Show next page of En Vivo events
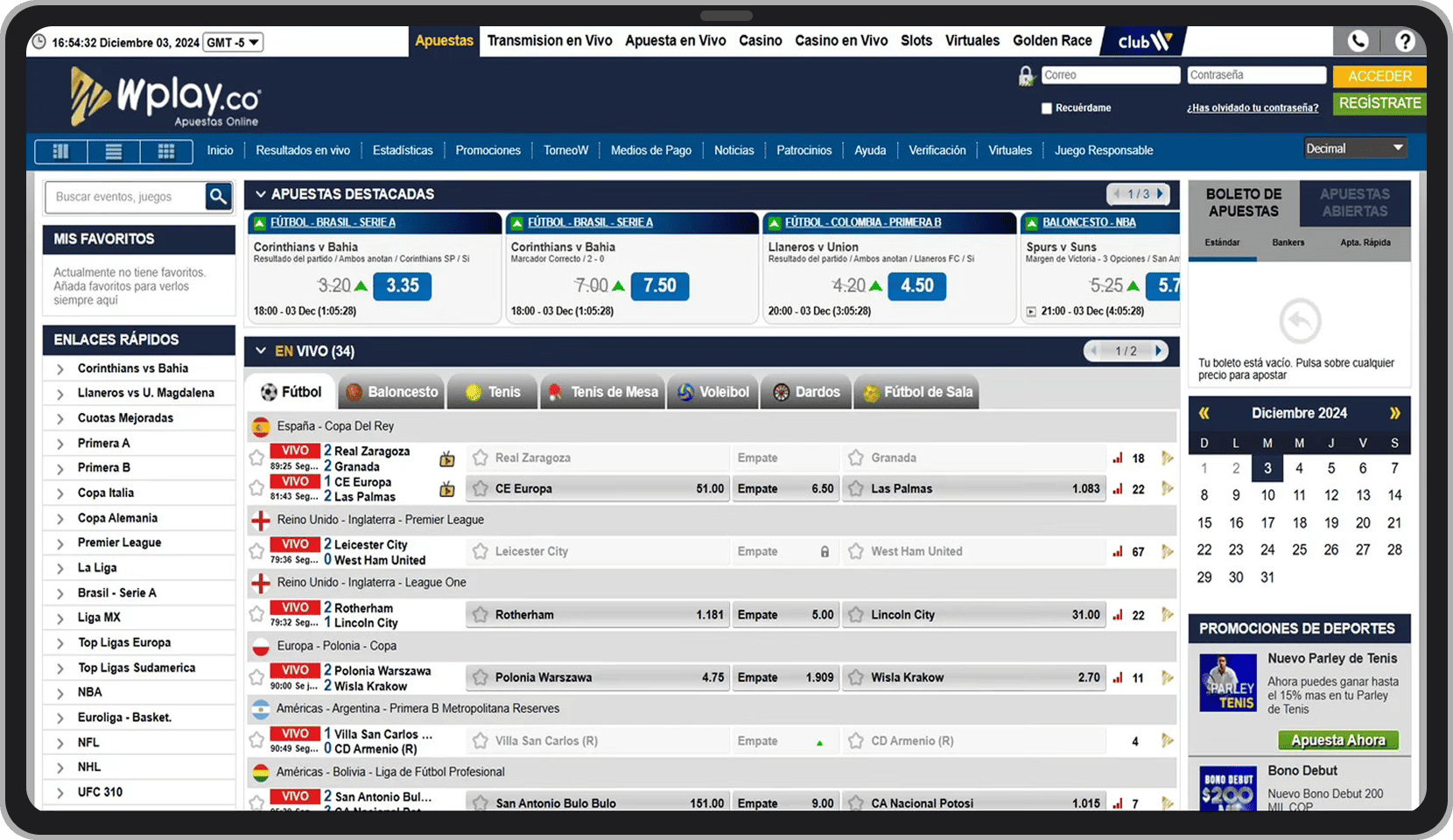This screenshot has width=1453, height=840. click(x=1158, y=351)
